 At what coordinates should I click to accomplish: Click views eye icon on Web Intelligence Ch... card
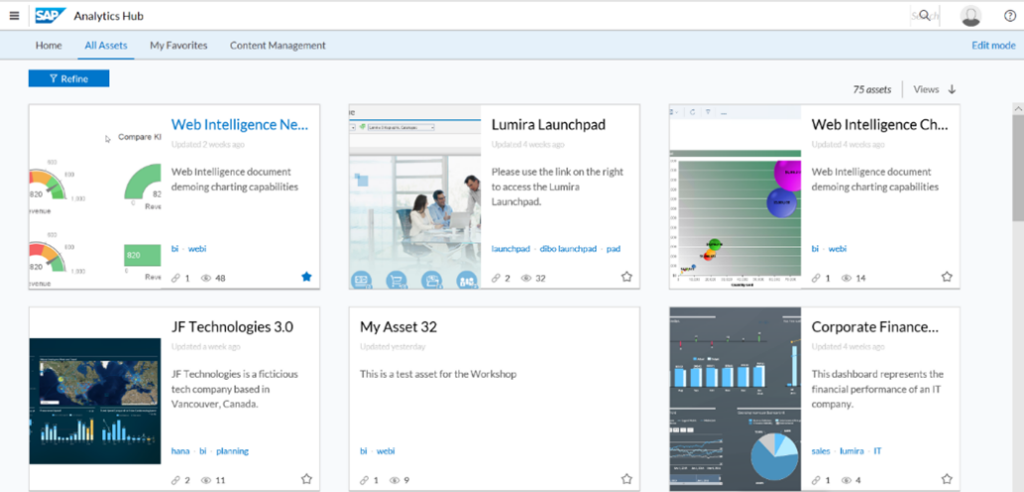click(x=846, y=278)
